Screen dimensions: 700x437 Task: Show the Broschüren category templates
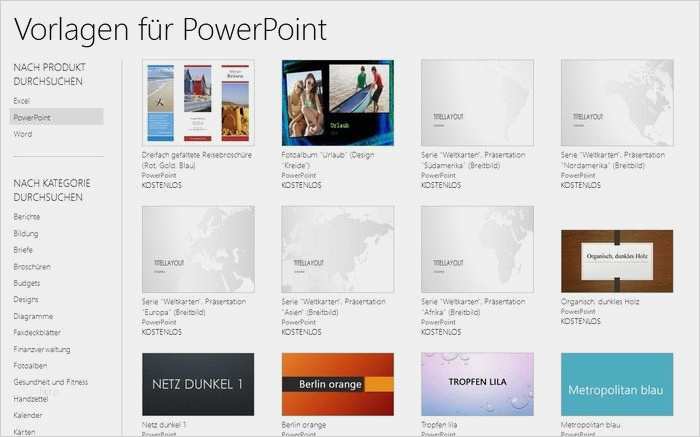click(x=32, y=267)
